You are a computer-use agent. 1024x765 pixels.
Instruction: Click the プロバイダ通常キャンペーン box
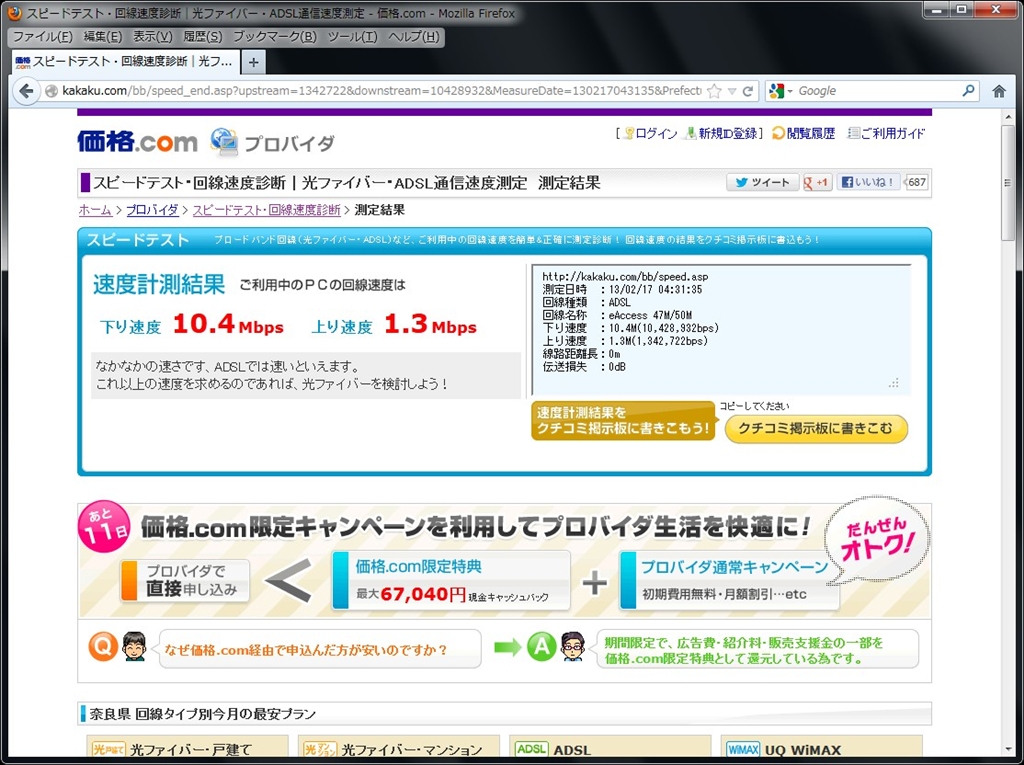click(x=729, y=580)
